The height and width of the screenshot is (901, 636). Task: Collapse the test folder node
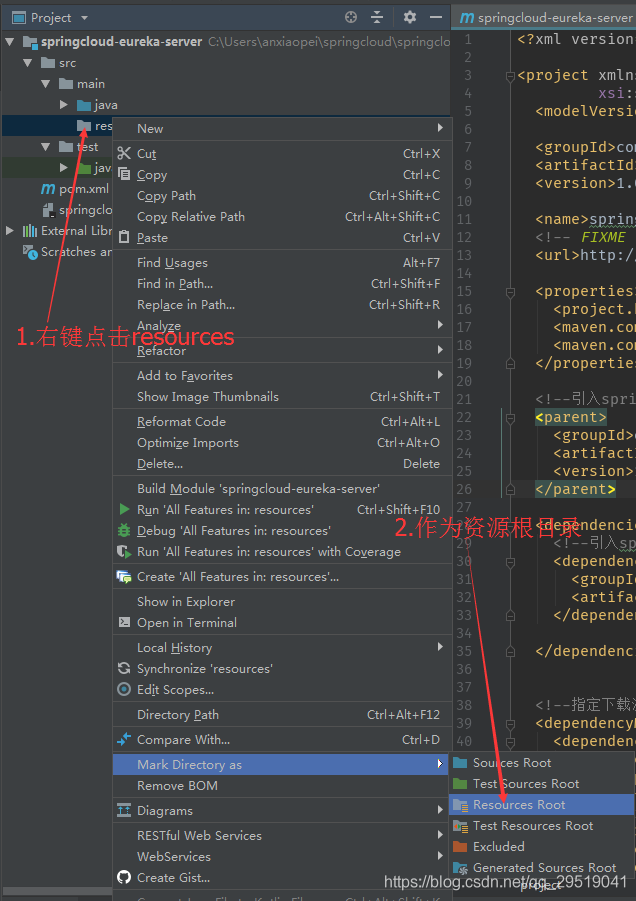pos(45,147)
